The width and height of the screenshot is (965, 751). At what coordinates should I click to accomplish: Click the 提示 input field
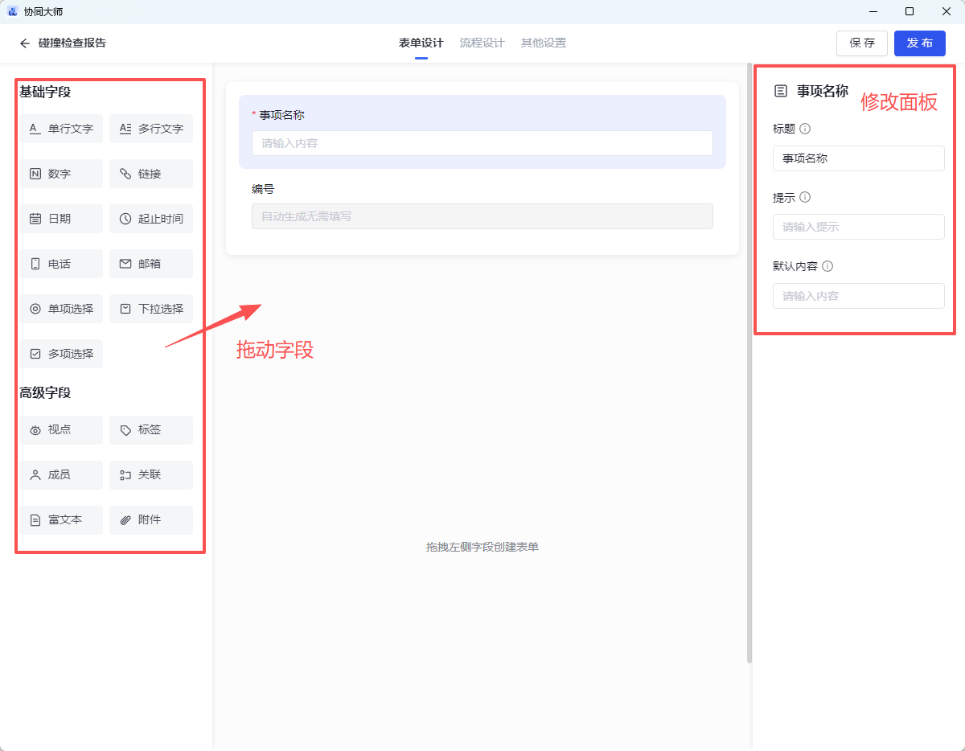coord(858,227)
